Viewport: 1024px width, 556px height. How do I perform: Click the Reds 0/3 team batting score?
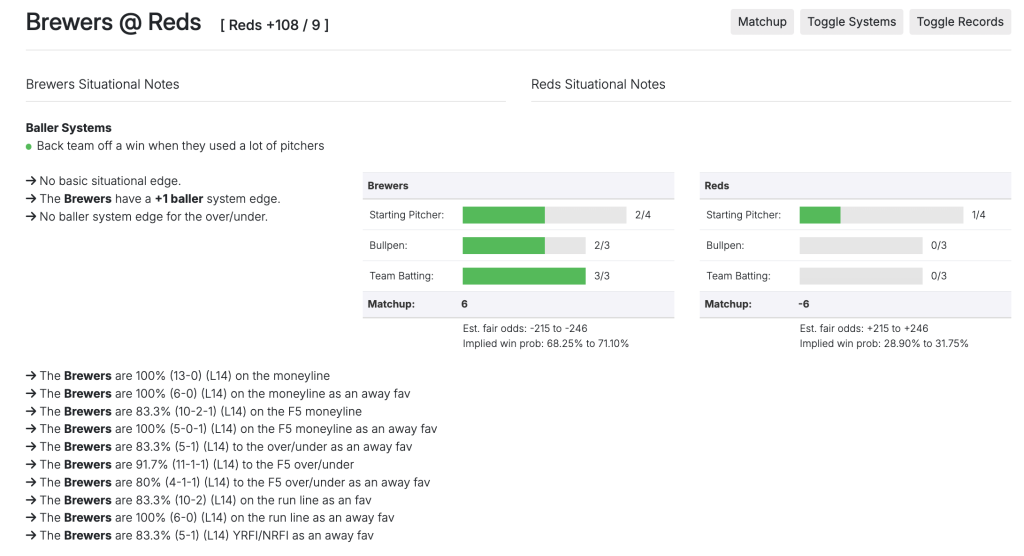pos(938,276)
